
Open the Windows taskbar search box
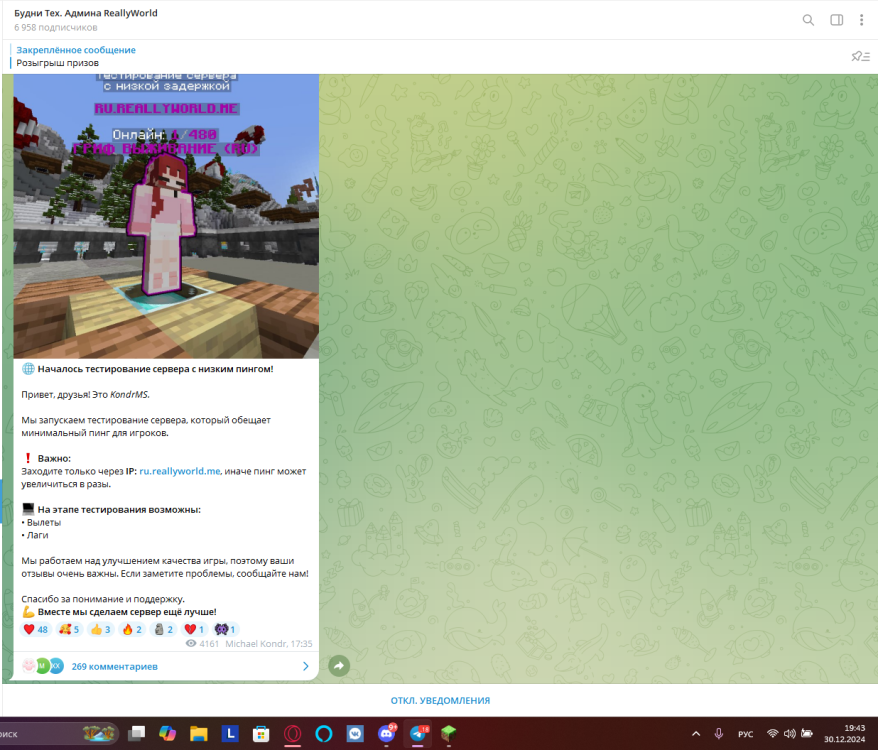[x=59, y=734]
